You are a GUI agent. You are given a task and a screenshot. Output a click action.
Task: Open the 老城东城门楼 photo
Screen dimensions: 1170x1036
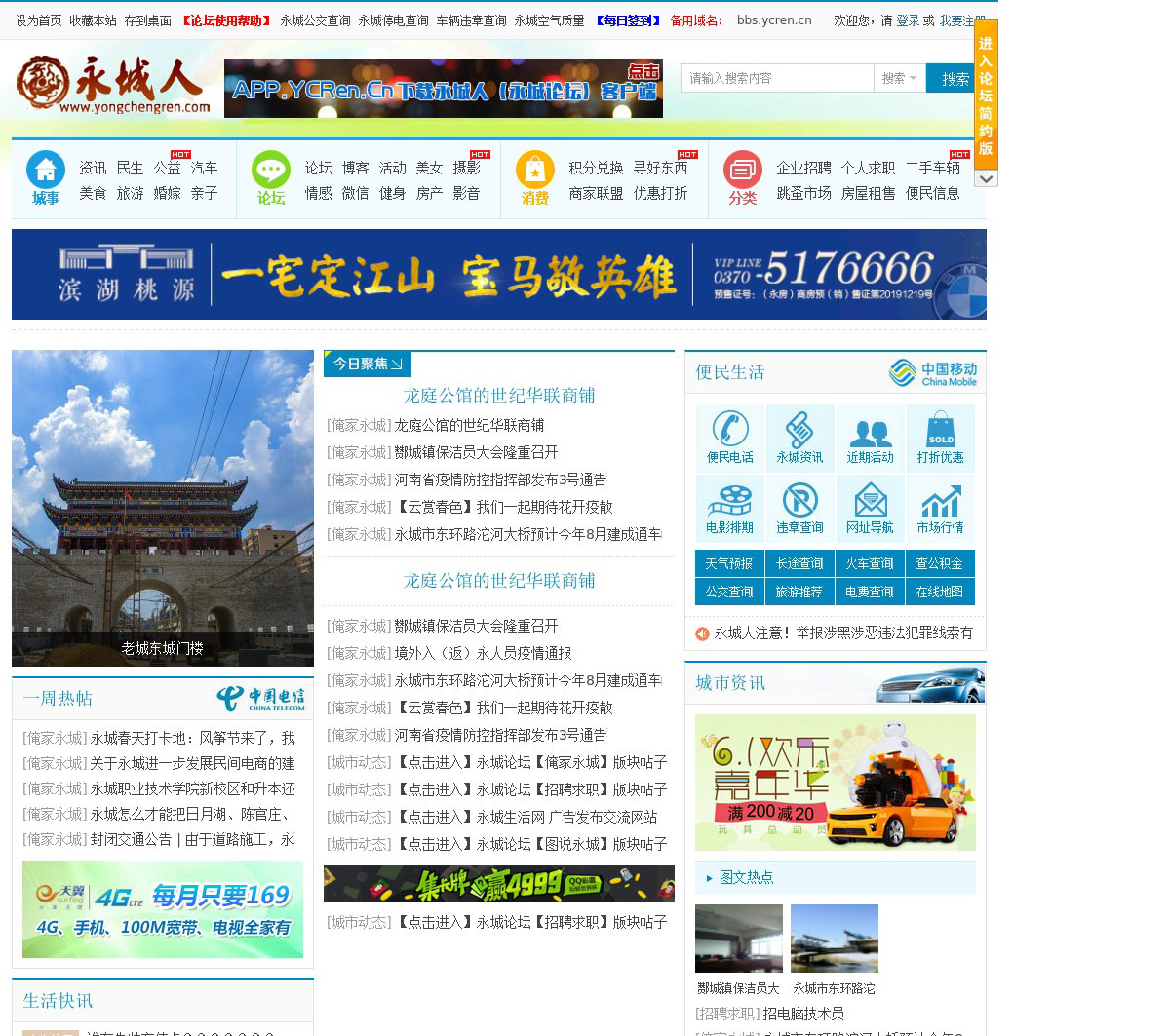[163, 507]
